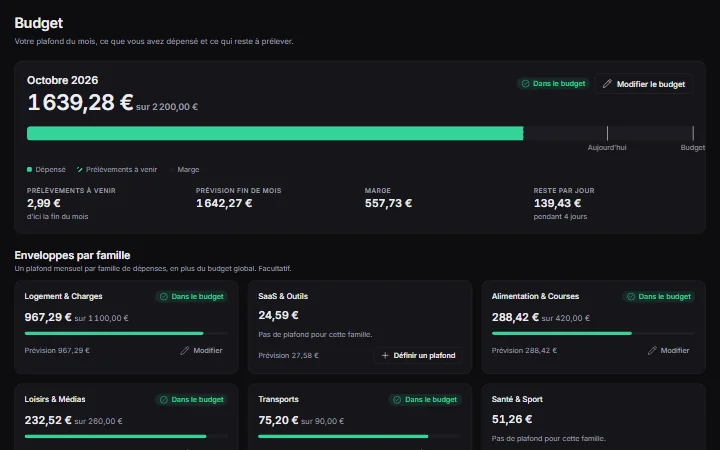Click the 967,29 € amount in Logement
This screenshot has height=450, width=720.
click(48, 317)
